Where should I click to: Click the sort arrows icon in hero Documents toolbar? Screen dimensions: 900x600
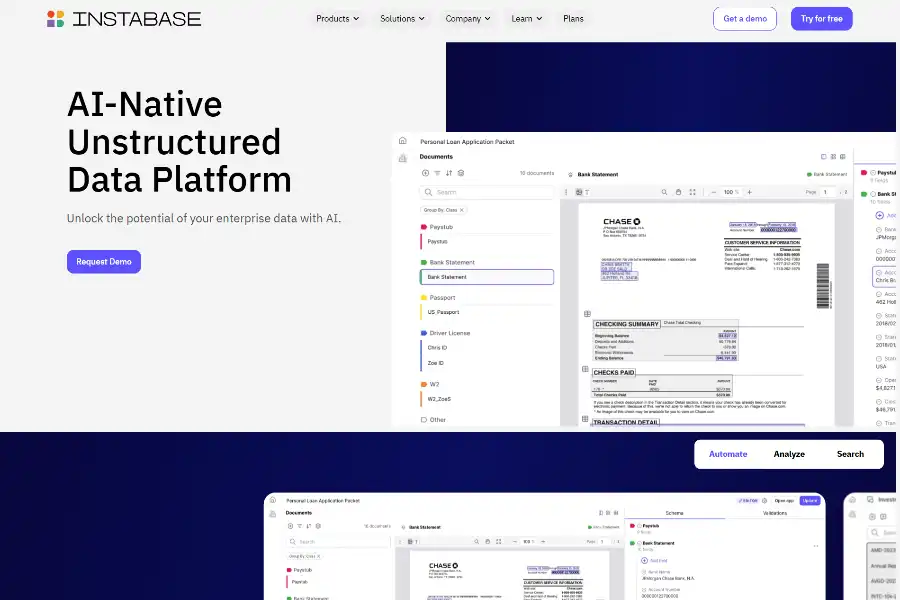pyautogui.click(x=449, y=173)
